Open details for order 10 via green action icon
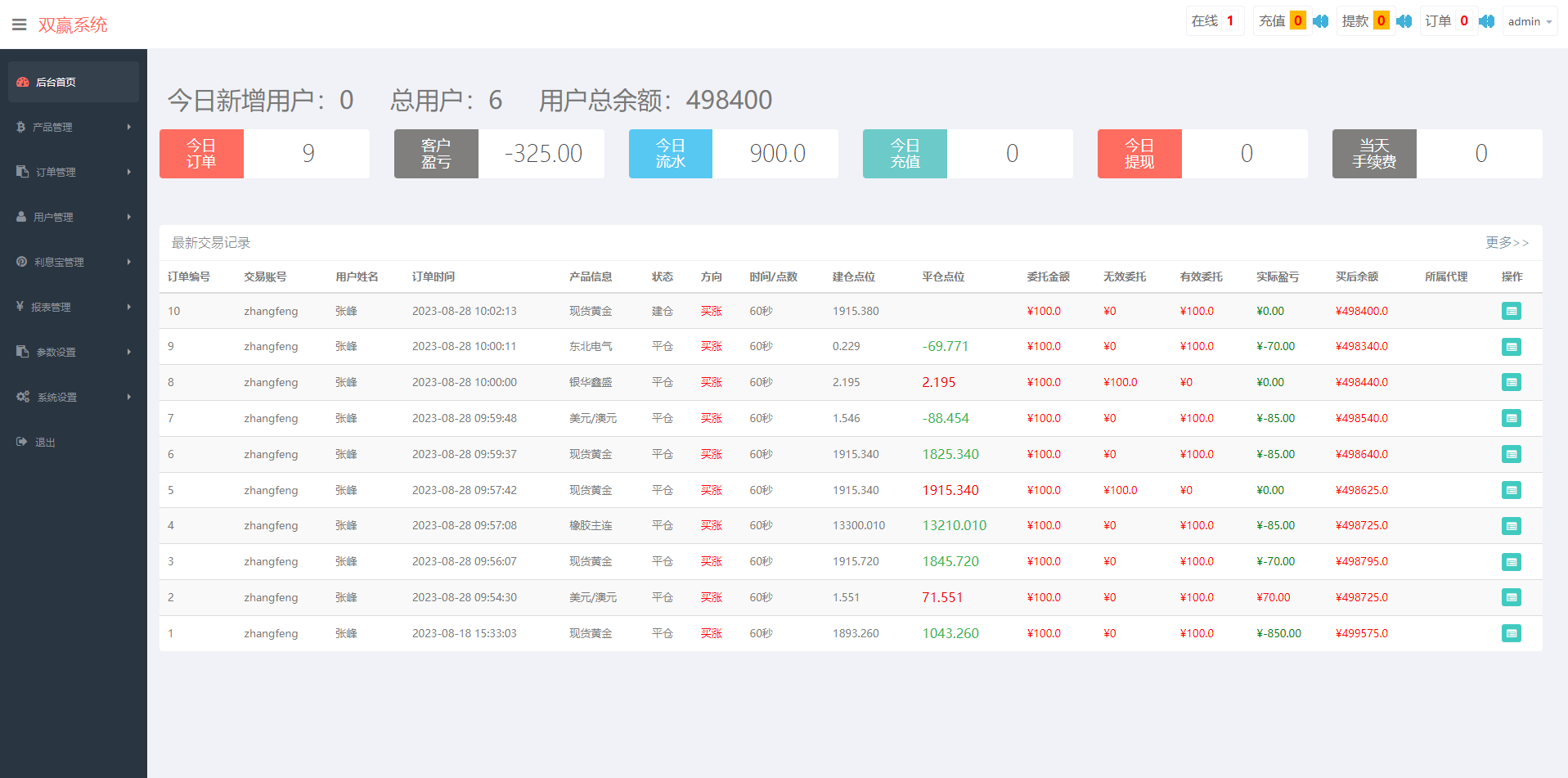This screenshot has width=1568, height=778. (x=1511, y=311)
